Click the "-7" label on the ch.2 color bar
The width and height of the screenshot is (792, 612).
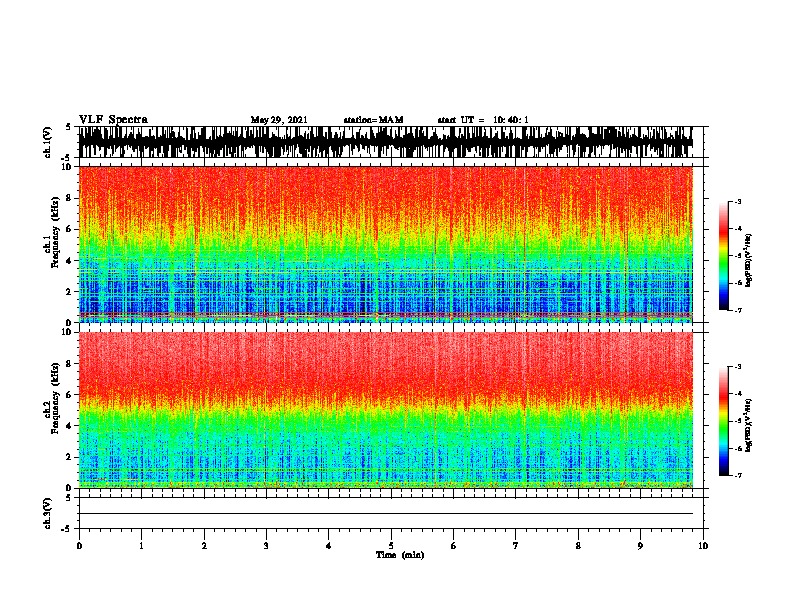(x=737, y=476)
